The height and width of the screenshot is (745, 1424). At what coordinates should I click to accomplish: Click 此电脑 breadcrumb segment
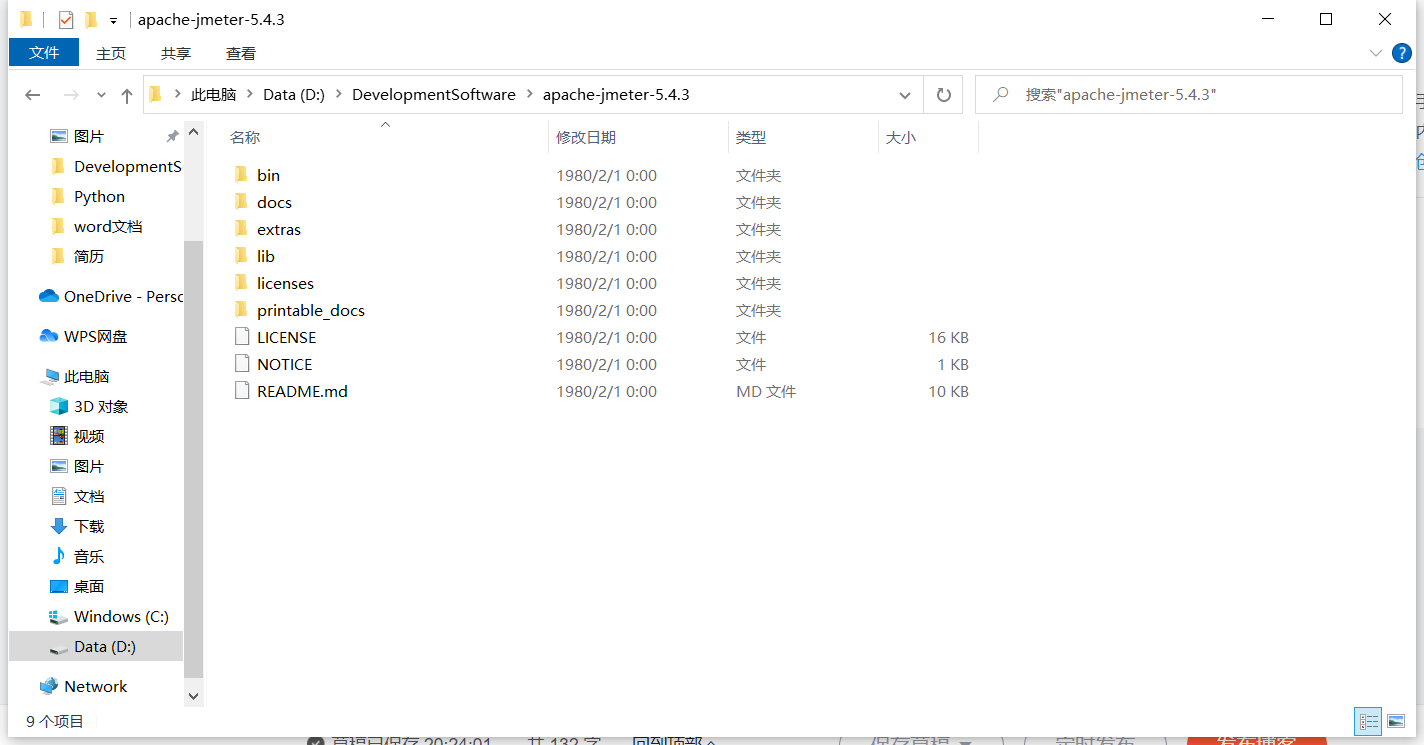coord(214,95)
